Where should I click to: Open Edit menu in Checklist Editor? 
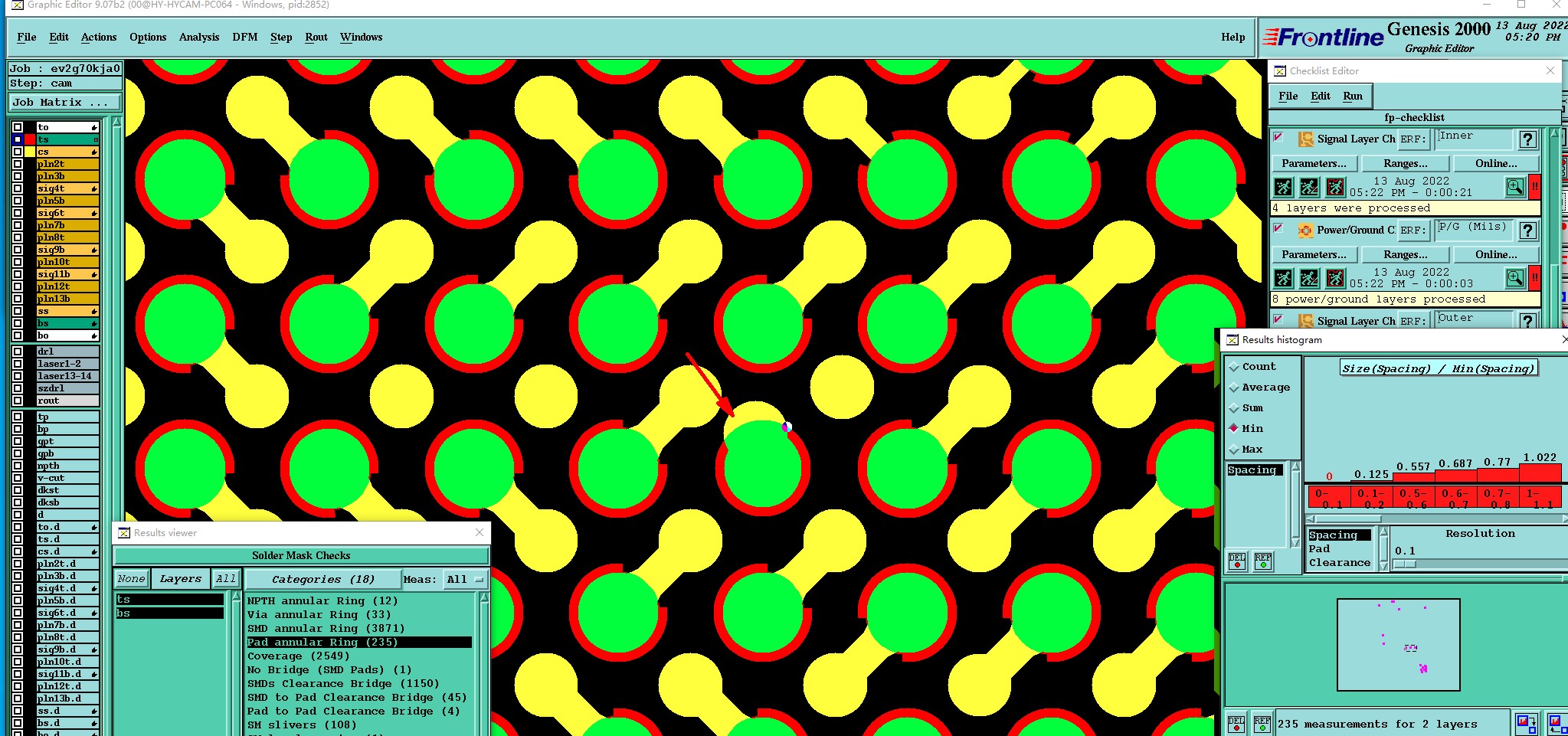click(1321, 96)
